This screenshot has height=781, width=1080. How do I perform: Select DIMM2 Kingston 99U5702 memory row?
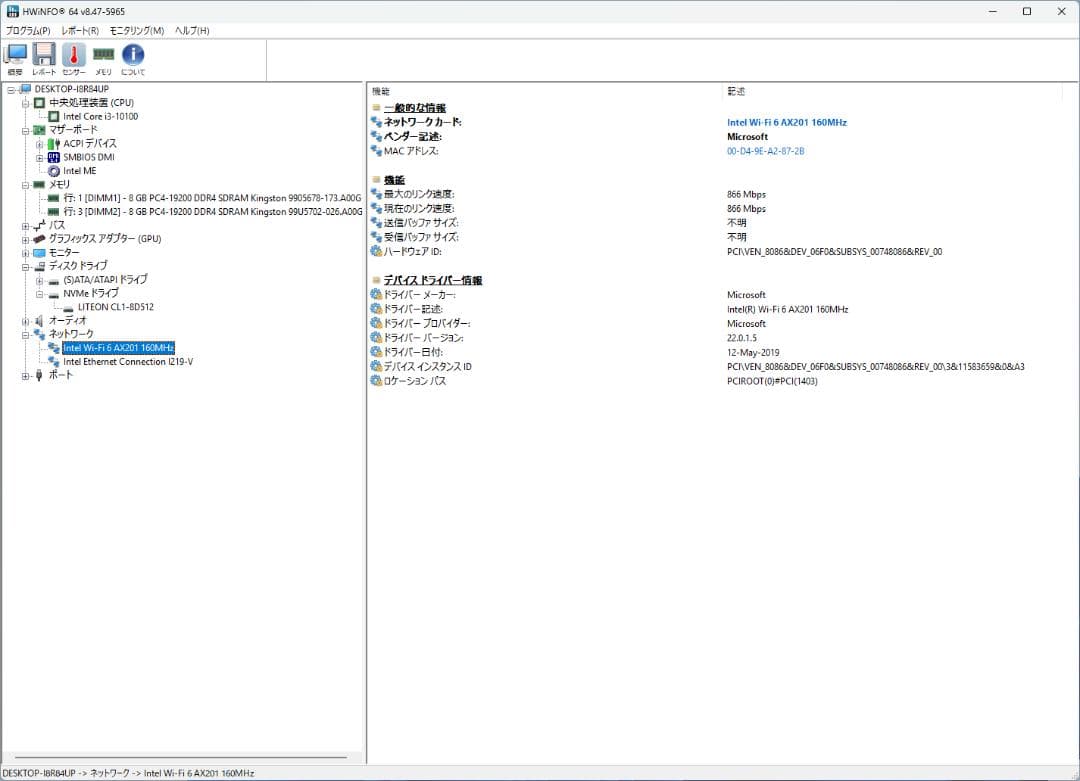point(213,212)
